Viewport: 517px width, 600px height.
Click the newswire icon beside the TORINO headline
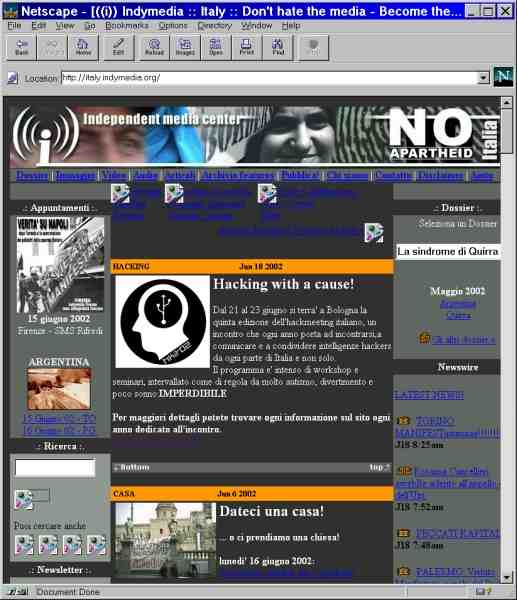tap(403, 421)
